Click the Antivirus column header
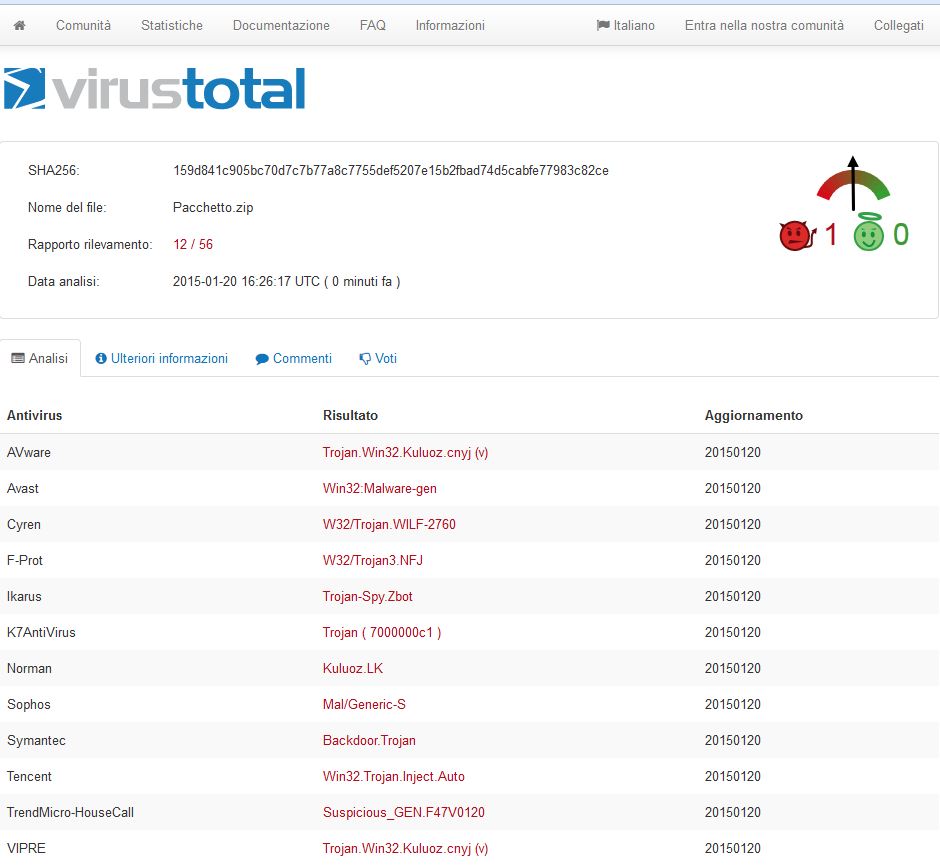This screenshot has width=940, height=866. pyautogui.click(x=34, y=415)
